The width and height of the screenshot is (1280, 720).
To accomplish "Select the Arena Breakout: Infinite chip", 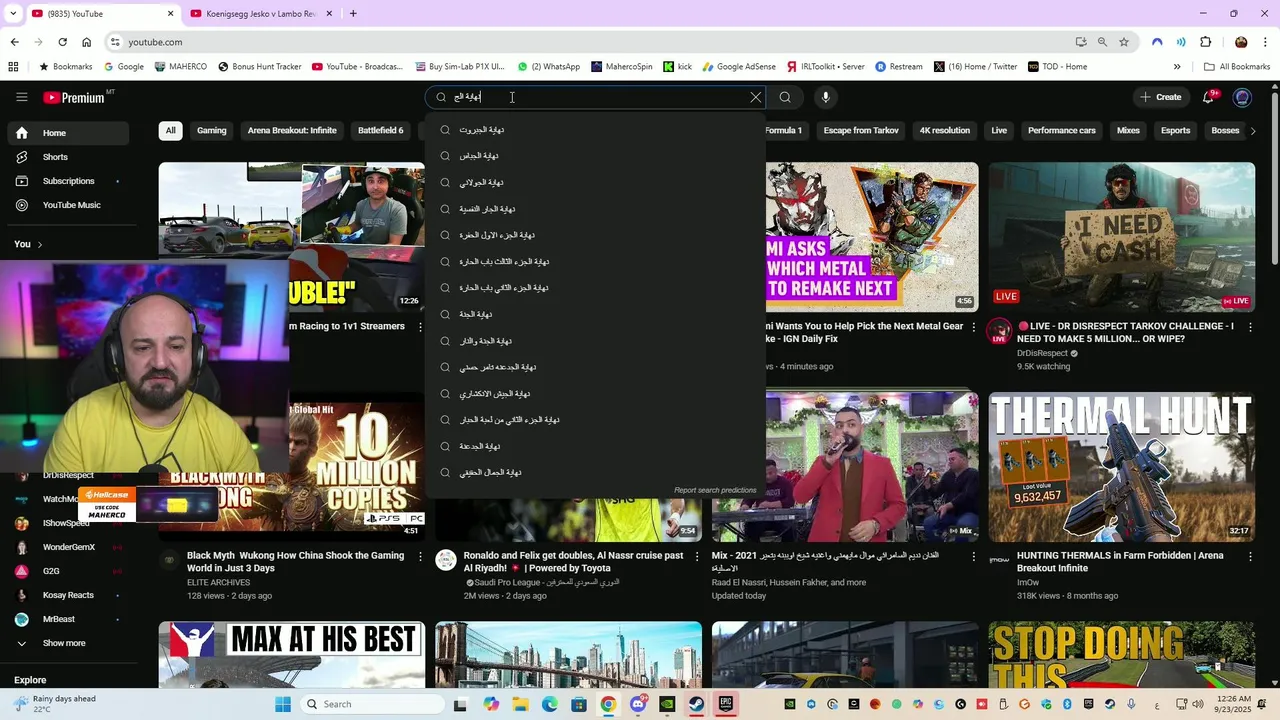I will click(292, 130).
